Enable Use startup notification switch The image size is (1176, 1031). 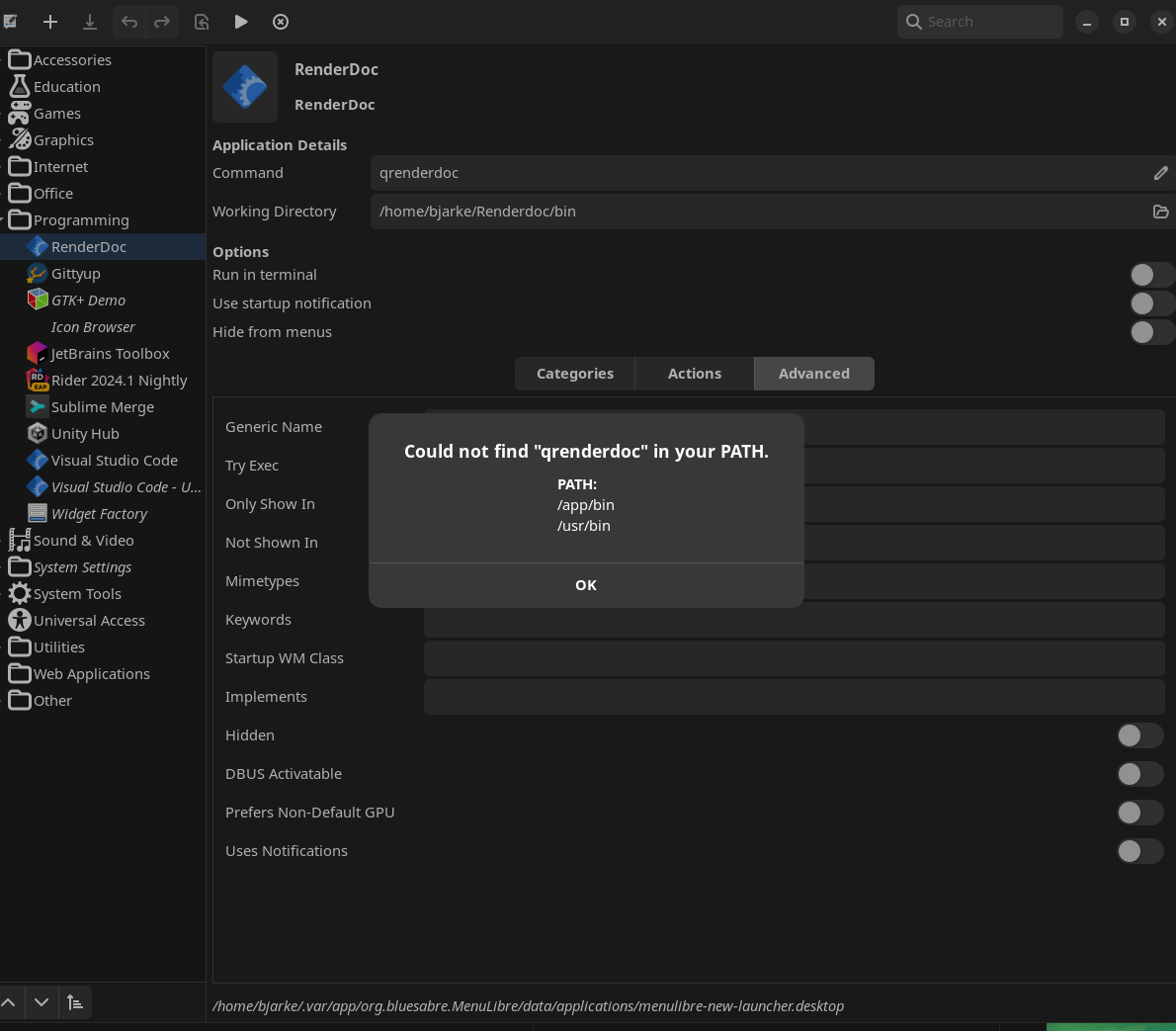1150,303
